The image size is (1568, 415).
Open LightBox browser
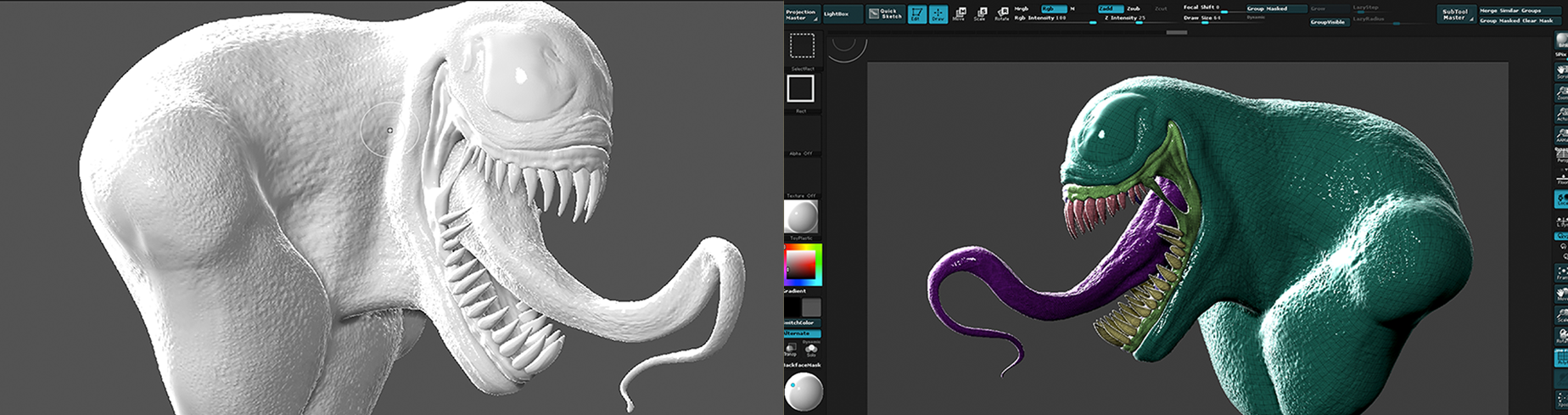pos(842,14)
